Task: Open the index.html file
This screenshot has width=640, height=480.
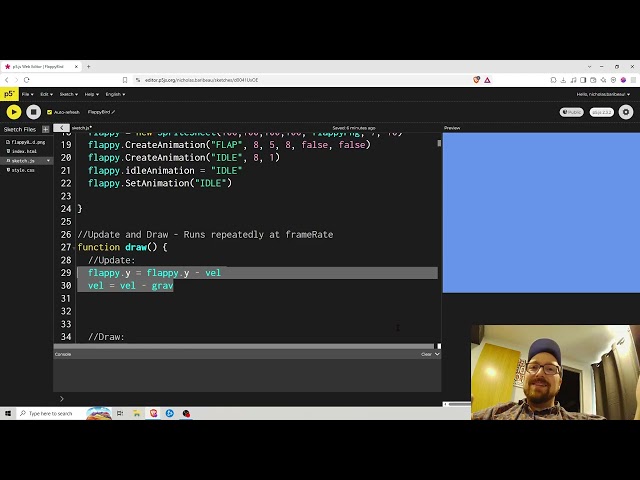Action: tap(22, 151)
